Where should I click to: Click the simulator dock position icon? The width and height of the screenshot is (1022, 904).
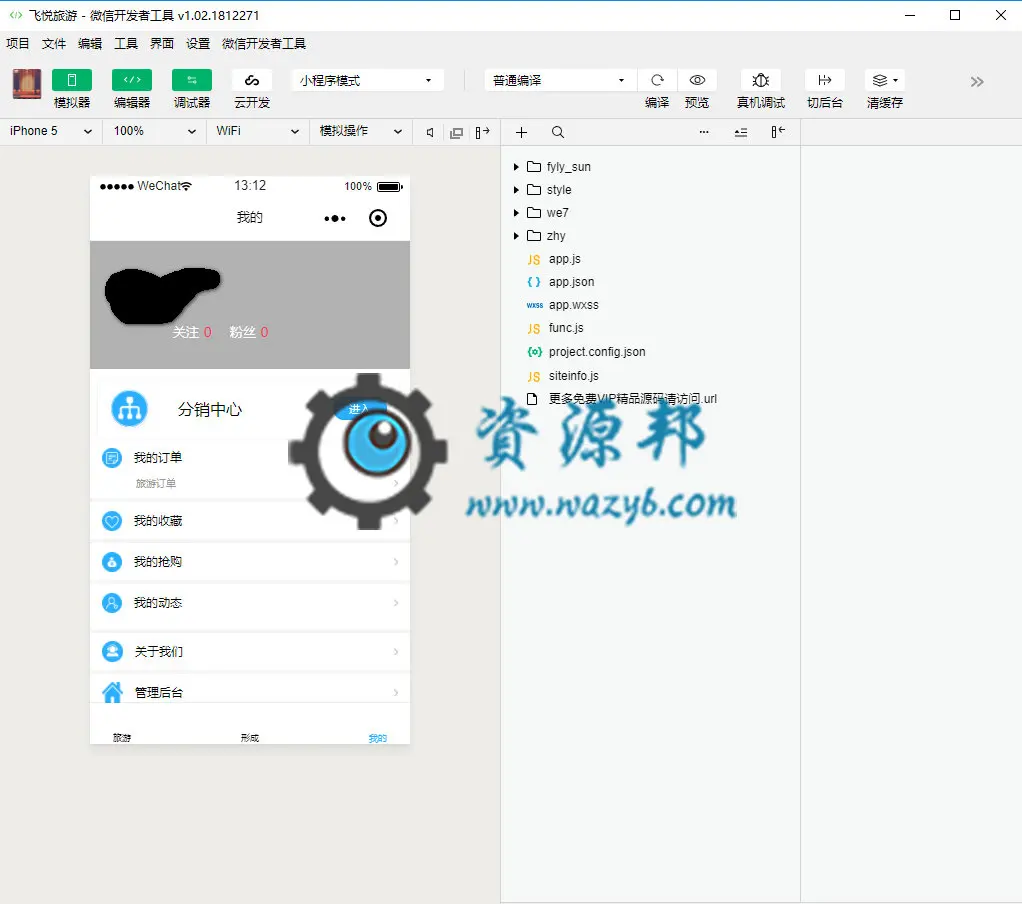point(482,132)
